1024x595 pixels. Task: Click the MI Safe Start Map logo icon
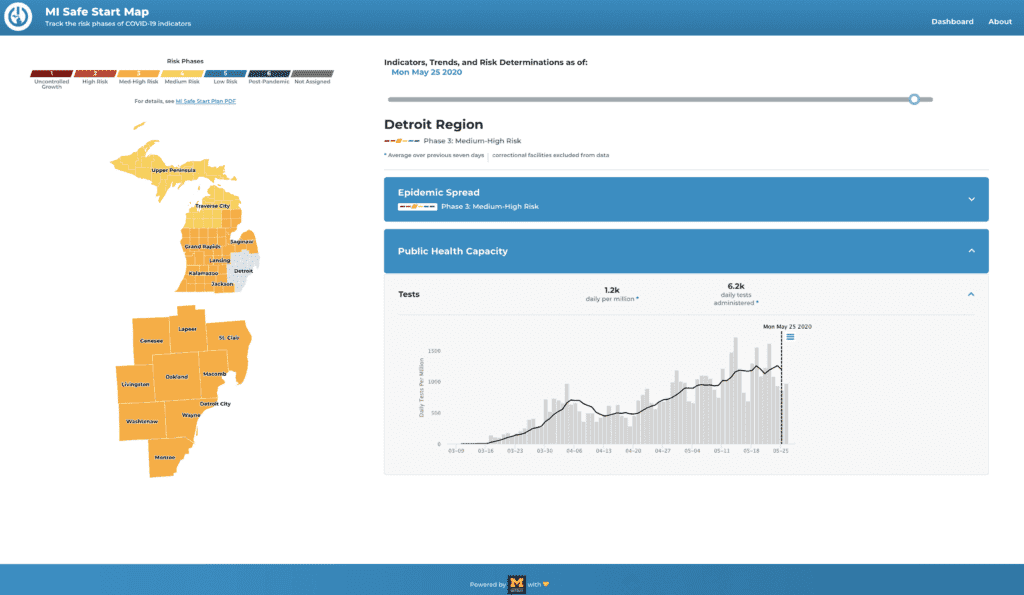pyautogui.click(x=18, y=17)
